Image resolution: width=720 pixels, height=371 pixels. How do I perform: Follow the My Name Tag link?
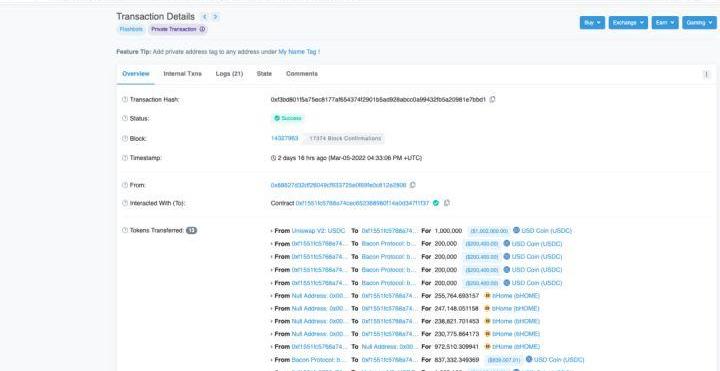(x=298, y=52)
